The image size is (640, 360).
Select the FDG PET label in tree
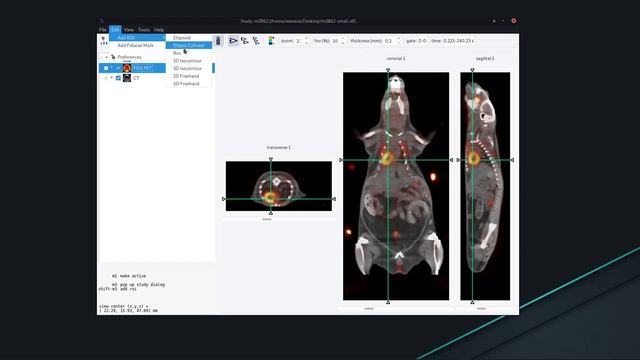pyautogui.click(x=142, y=68)
